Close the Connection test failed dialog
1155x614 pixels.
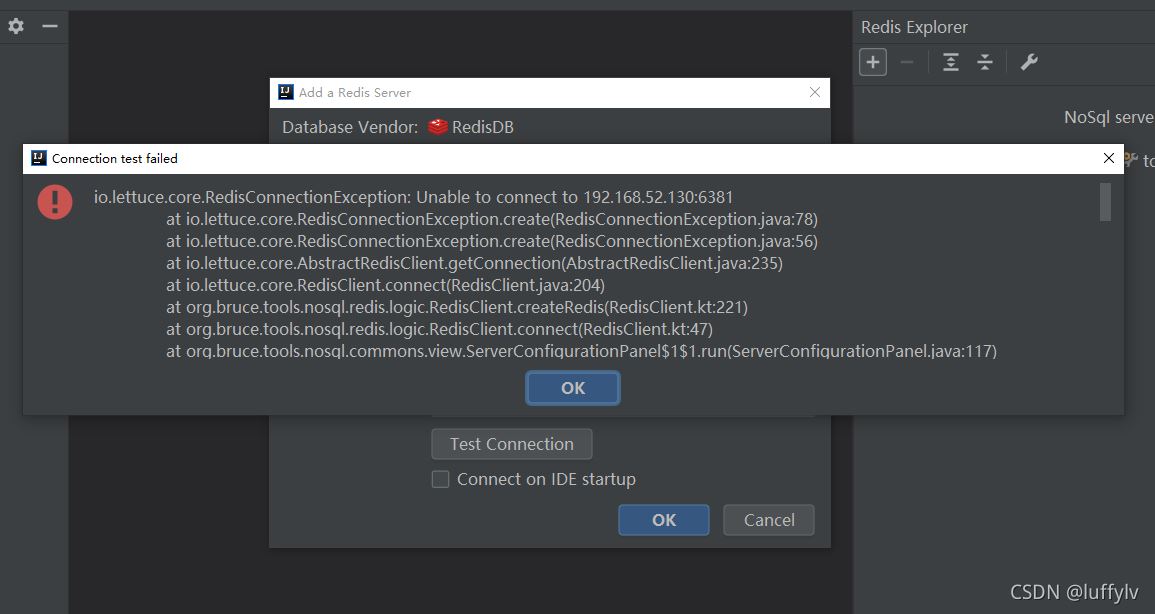pos(1108,158)
